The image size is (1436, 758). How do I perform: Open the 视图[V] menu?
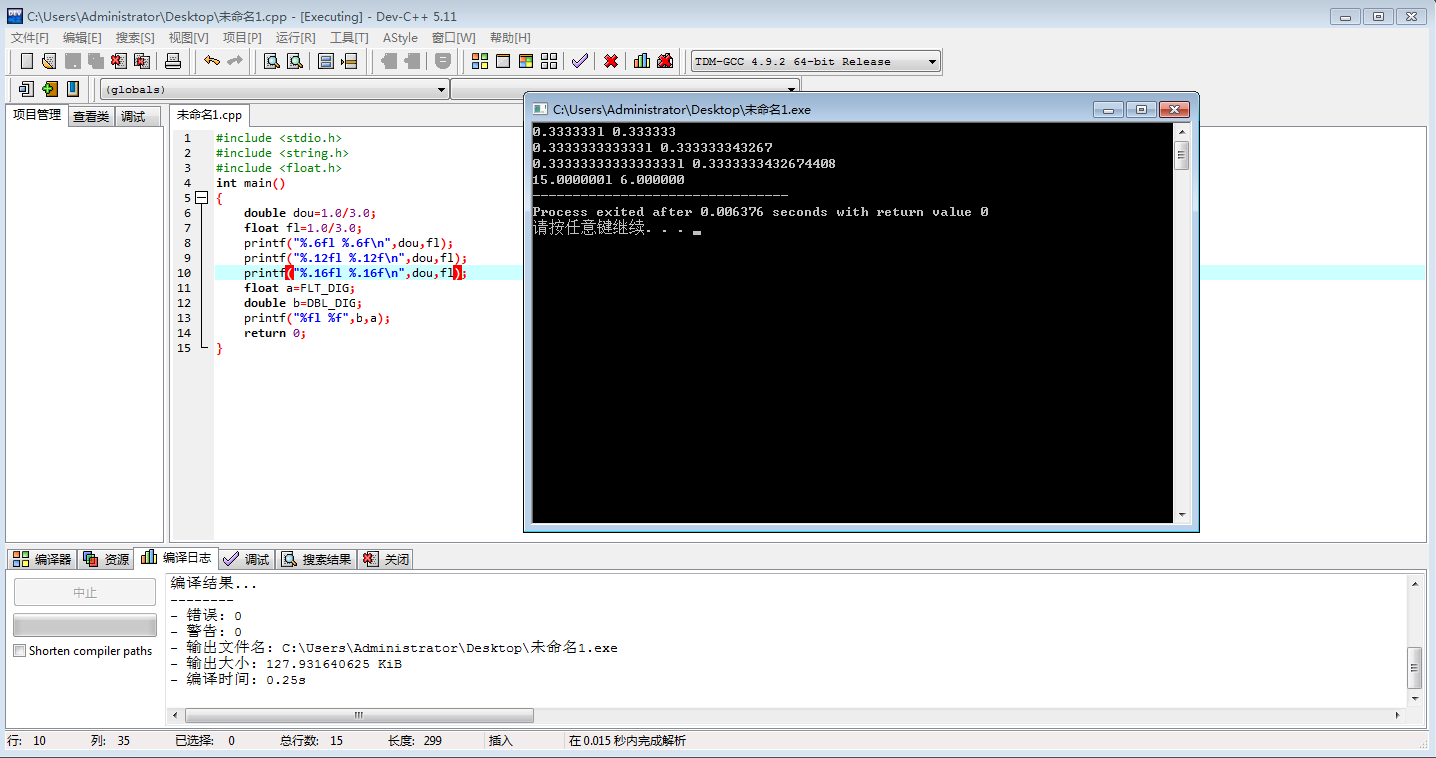[188, 37]
